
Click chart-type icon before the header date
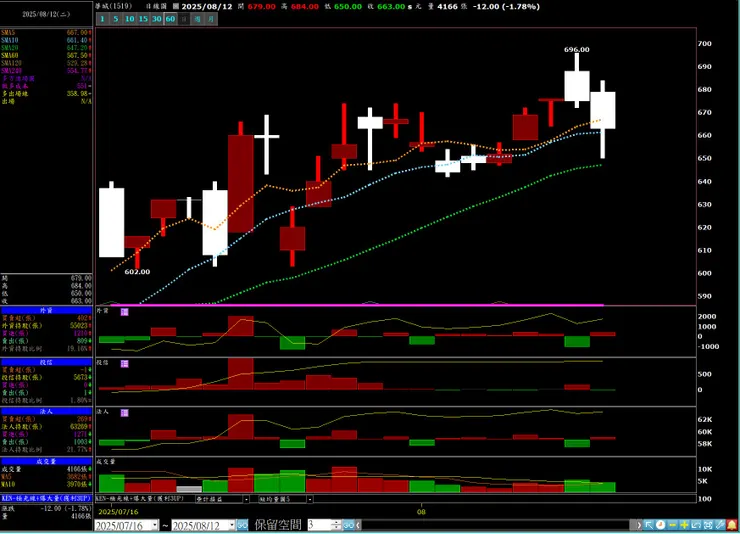pos(176,7)
